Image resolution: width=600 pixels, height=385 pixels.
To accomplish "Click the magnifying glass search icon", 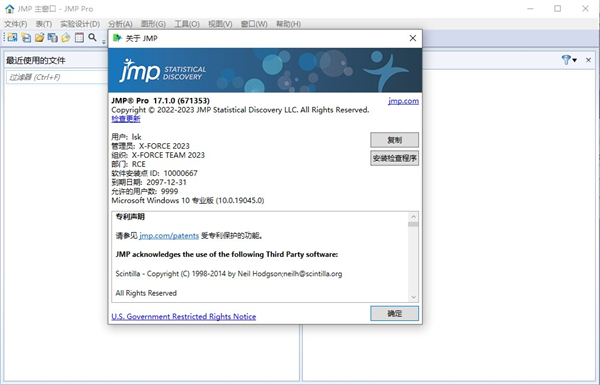I will pyautogui.click(x=92, y=37).
